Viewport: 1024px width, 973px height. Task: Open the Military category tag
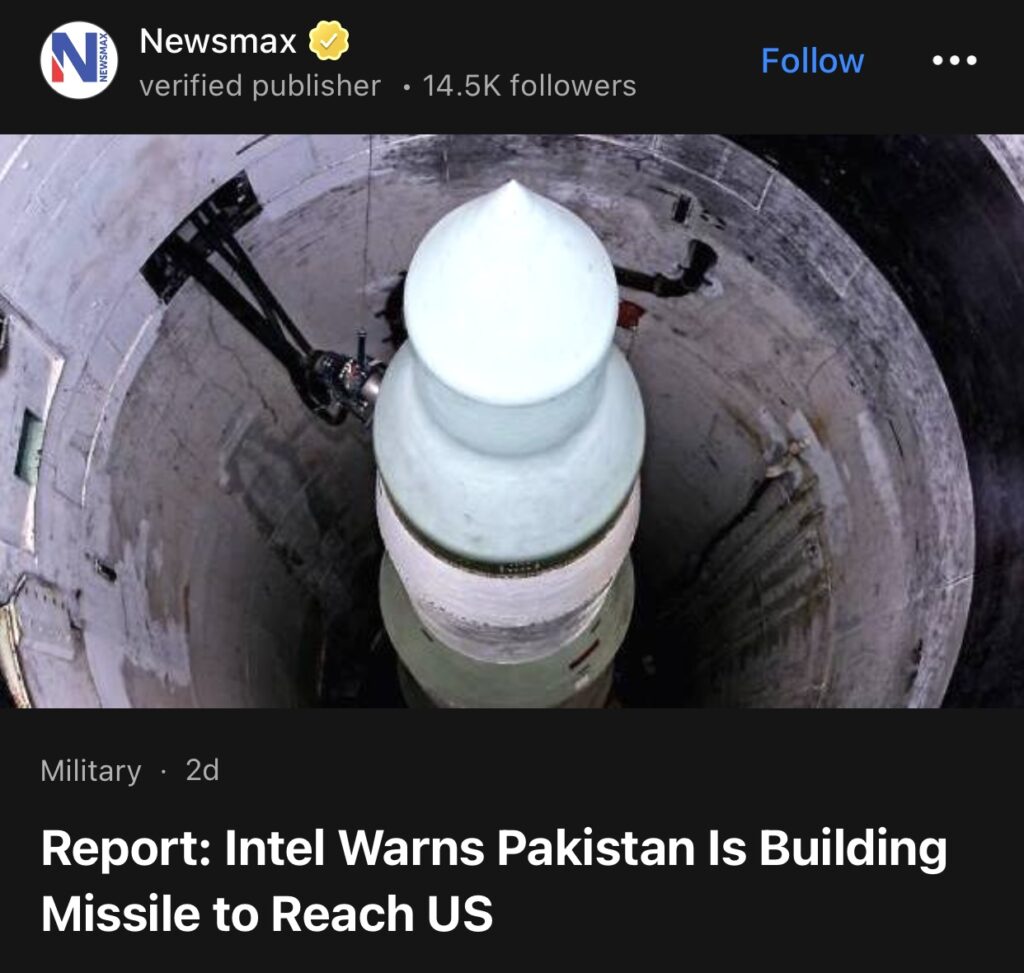(91, 771)
